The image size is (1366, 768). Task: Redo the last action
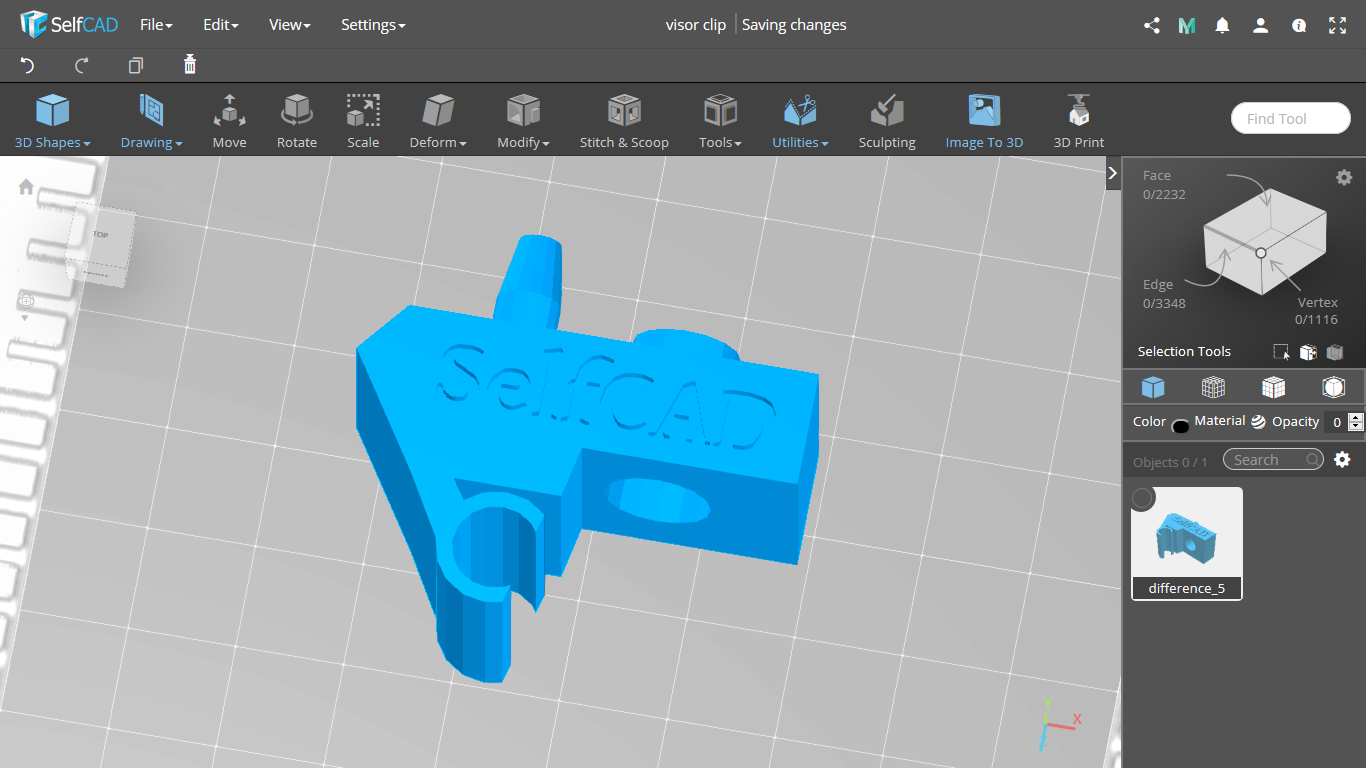(82, 65)
